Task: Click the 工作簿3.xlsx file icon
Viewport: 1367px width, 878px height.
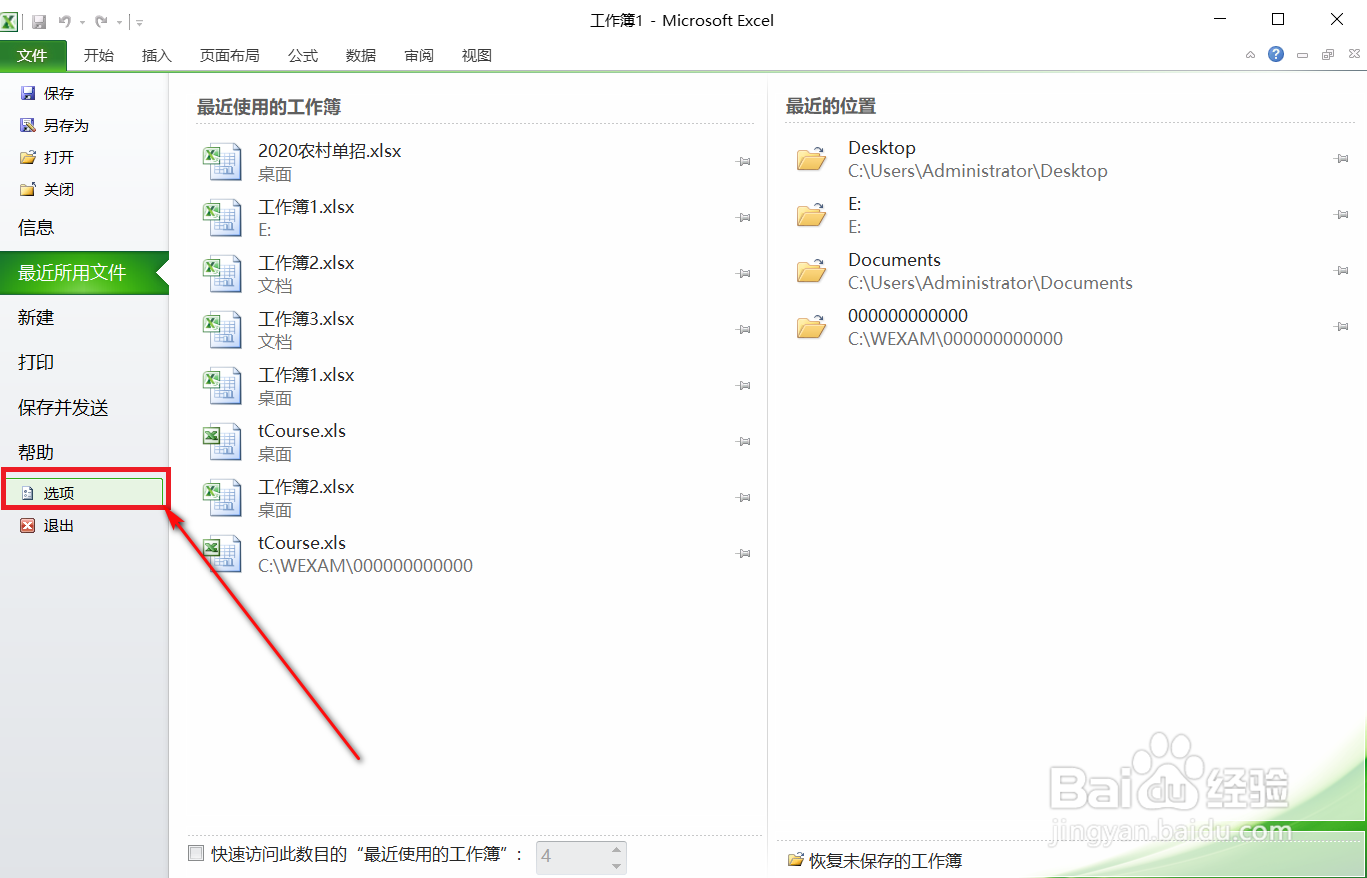Action: [x=223, y=330]
